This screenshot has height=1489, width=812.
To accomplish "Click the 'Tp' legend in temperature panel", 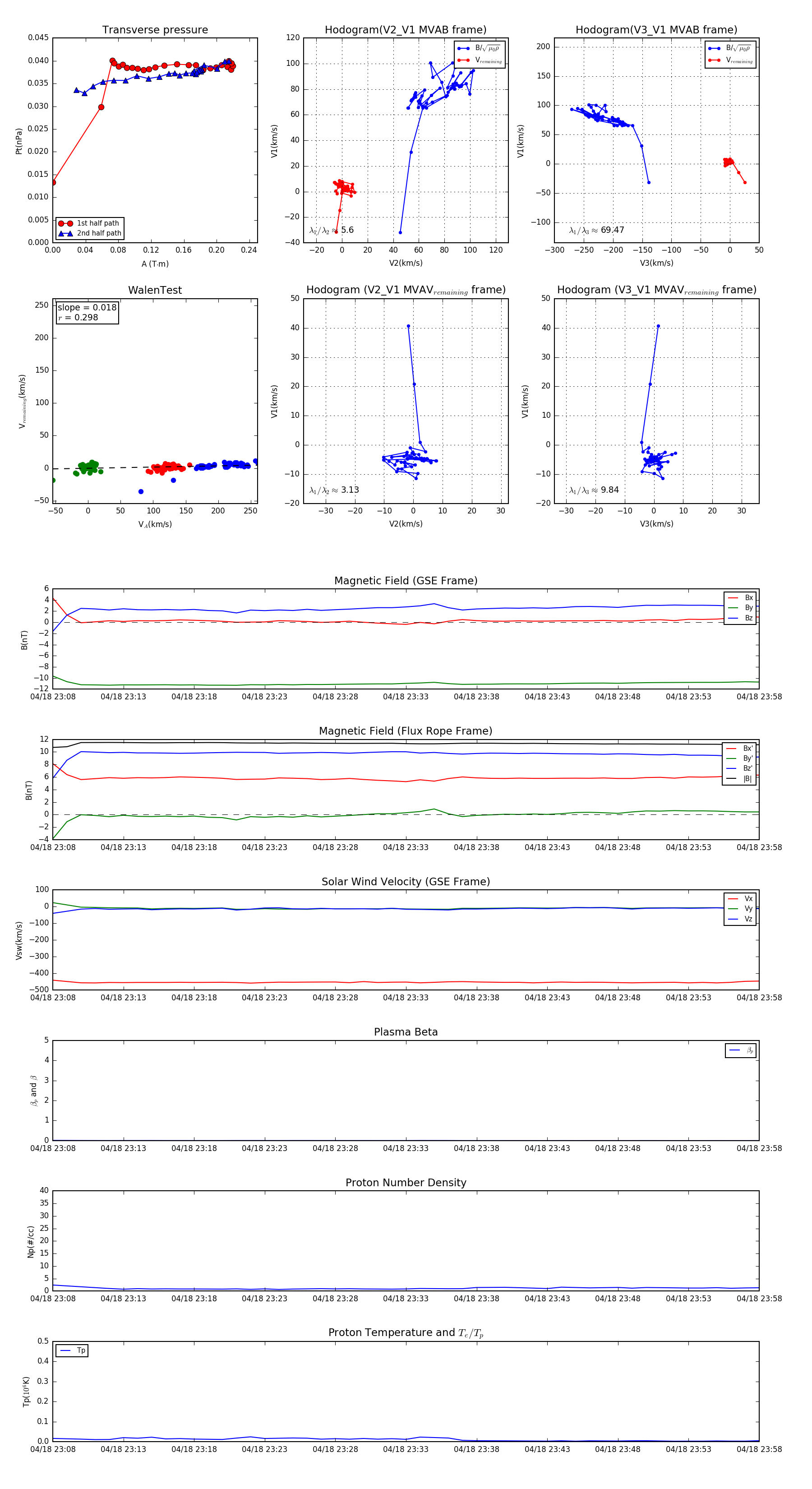I will pyautogui.click(x=72, y=1350).
